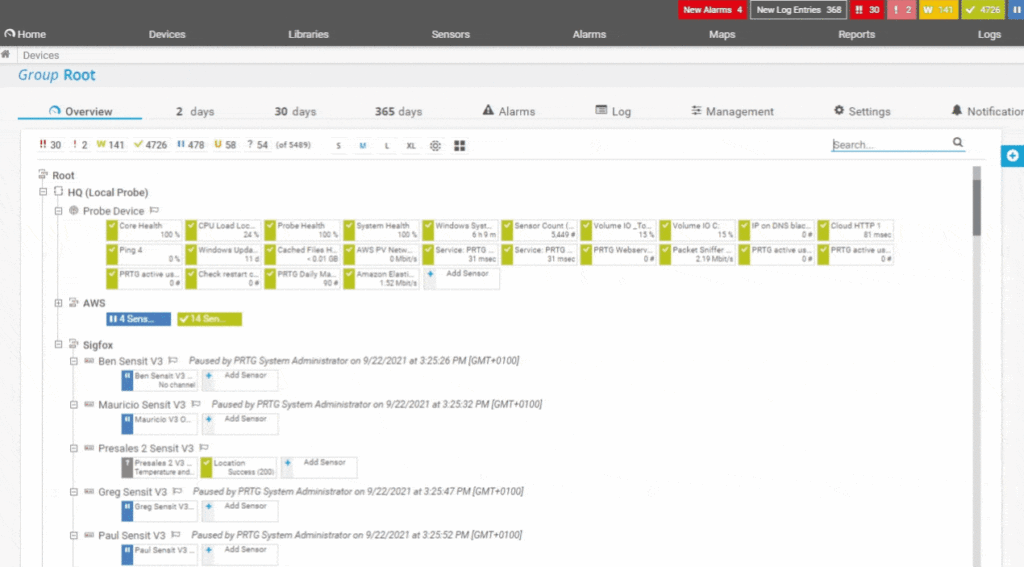The height and width of the screenshot is (567, 1024).
Task: Filter by 30 down sensors in status bar
Action: [x=50, y=145]
